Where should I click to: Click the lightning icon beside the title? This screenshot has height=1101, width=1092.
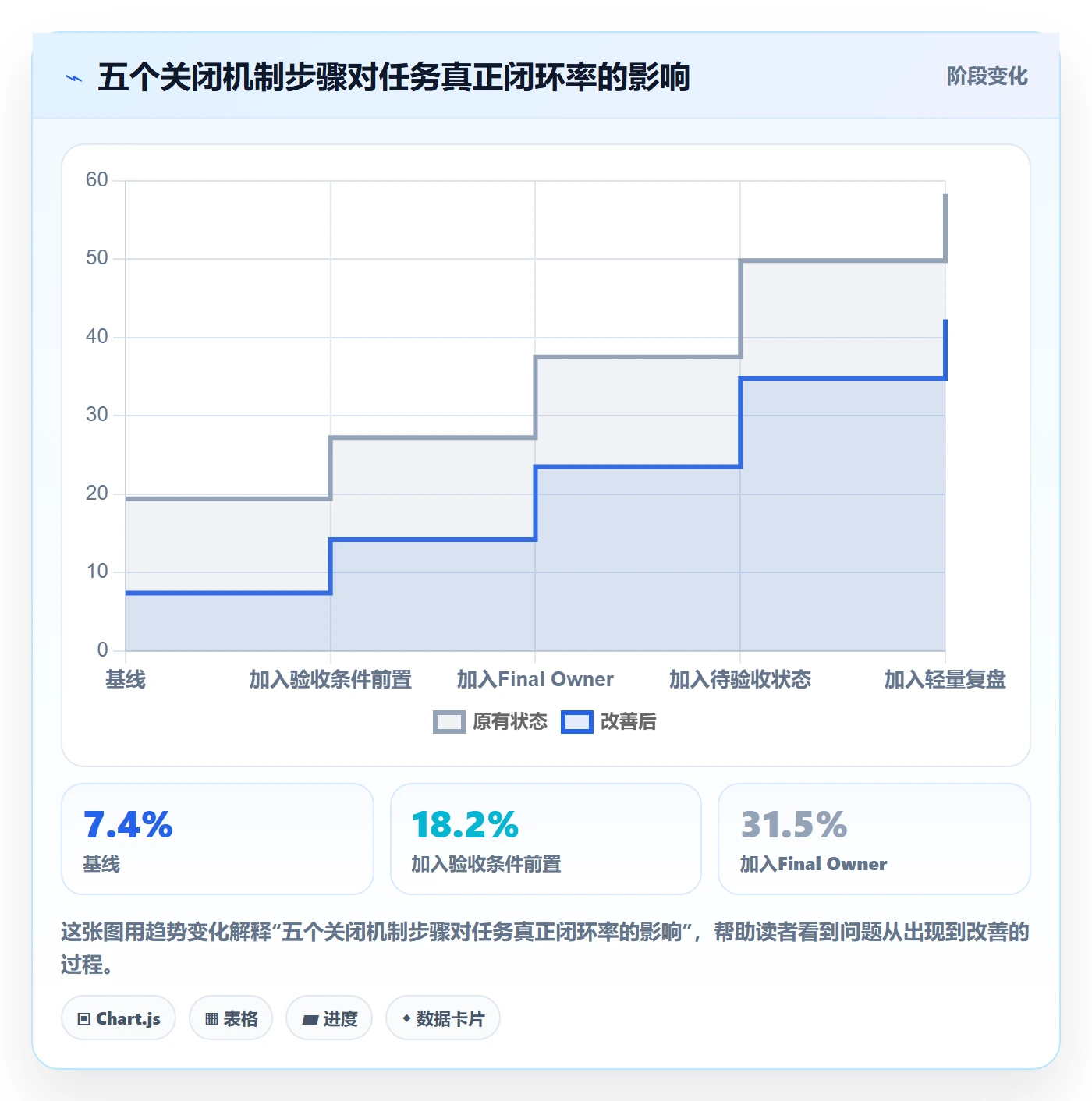(x=74, y=78)
